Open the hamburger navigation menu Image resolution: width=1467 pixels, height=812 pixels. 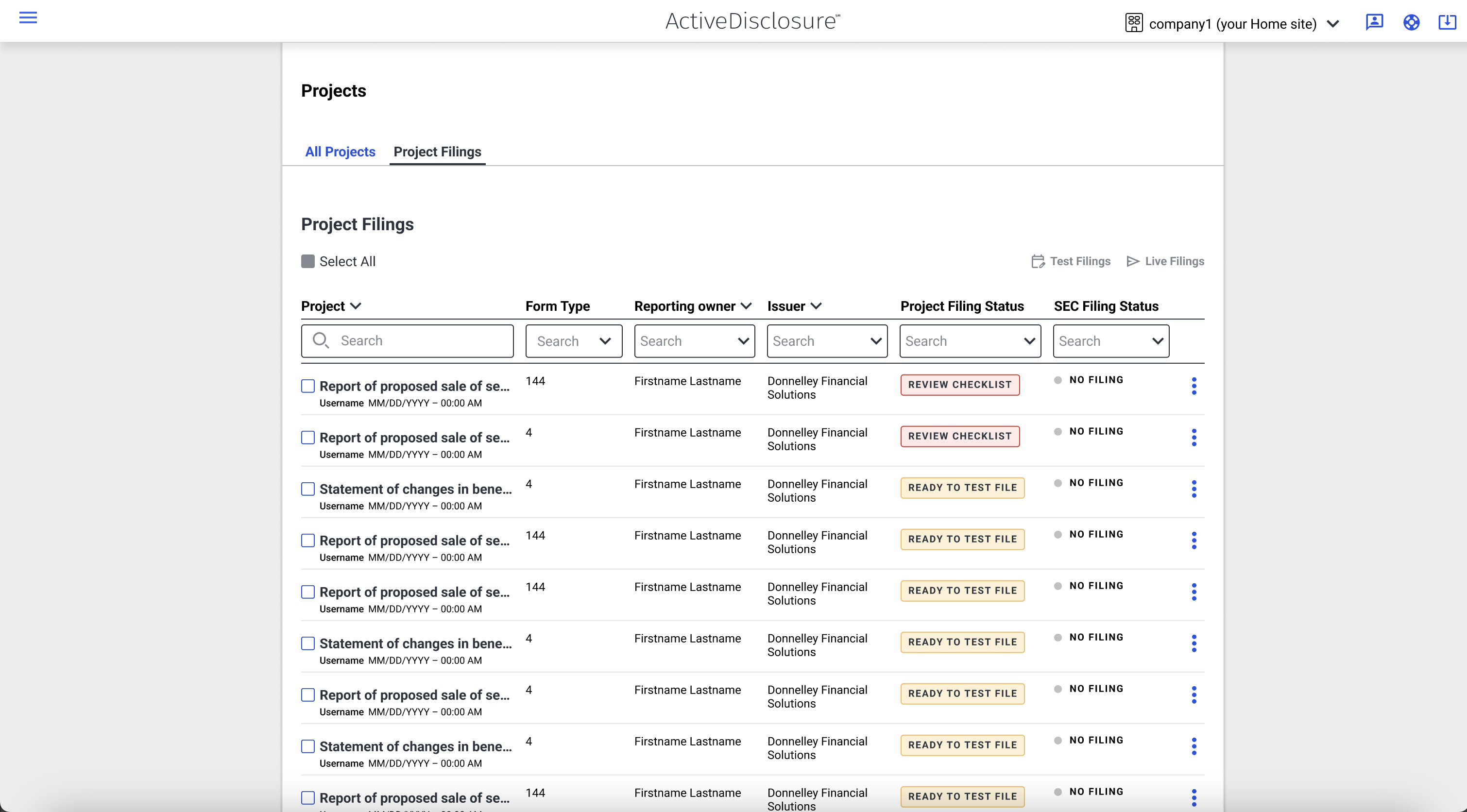tap(28, 17)
